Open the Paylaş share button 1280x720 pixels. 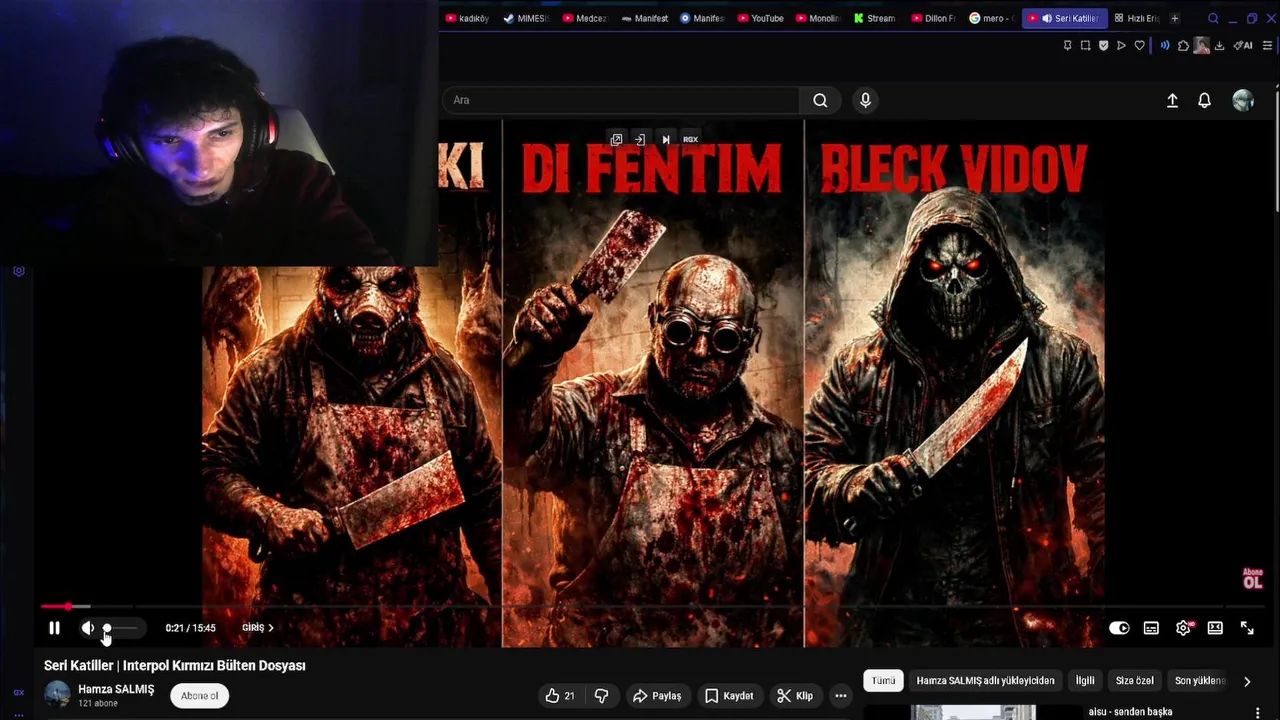(657, 696)
